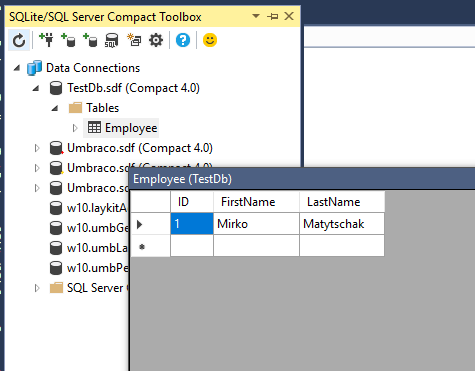Click the Refresh toolbar icon

pos(19,40)
